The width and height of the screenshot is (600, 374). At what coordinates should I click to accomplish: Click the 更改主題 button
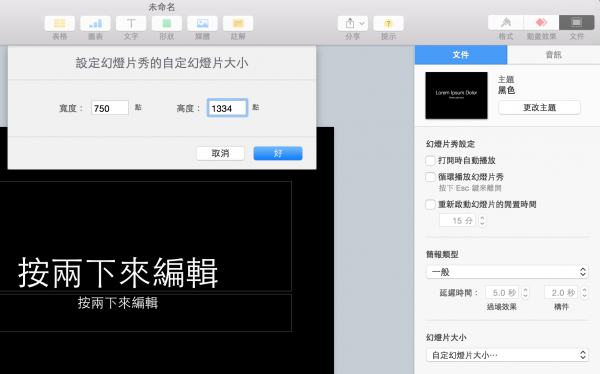(x=540, y=108)
